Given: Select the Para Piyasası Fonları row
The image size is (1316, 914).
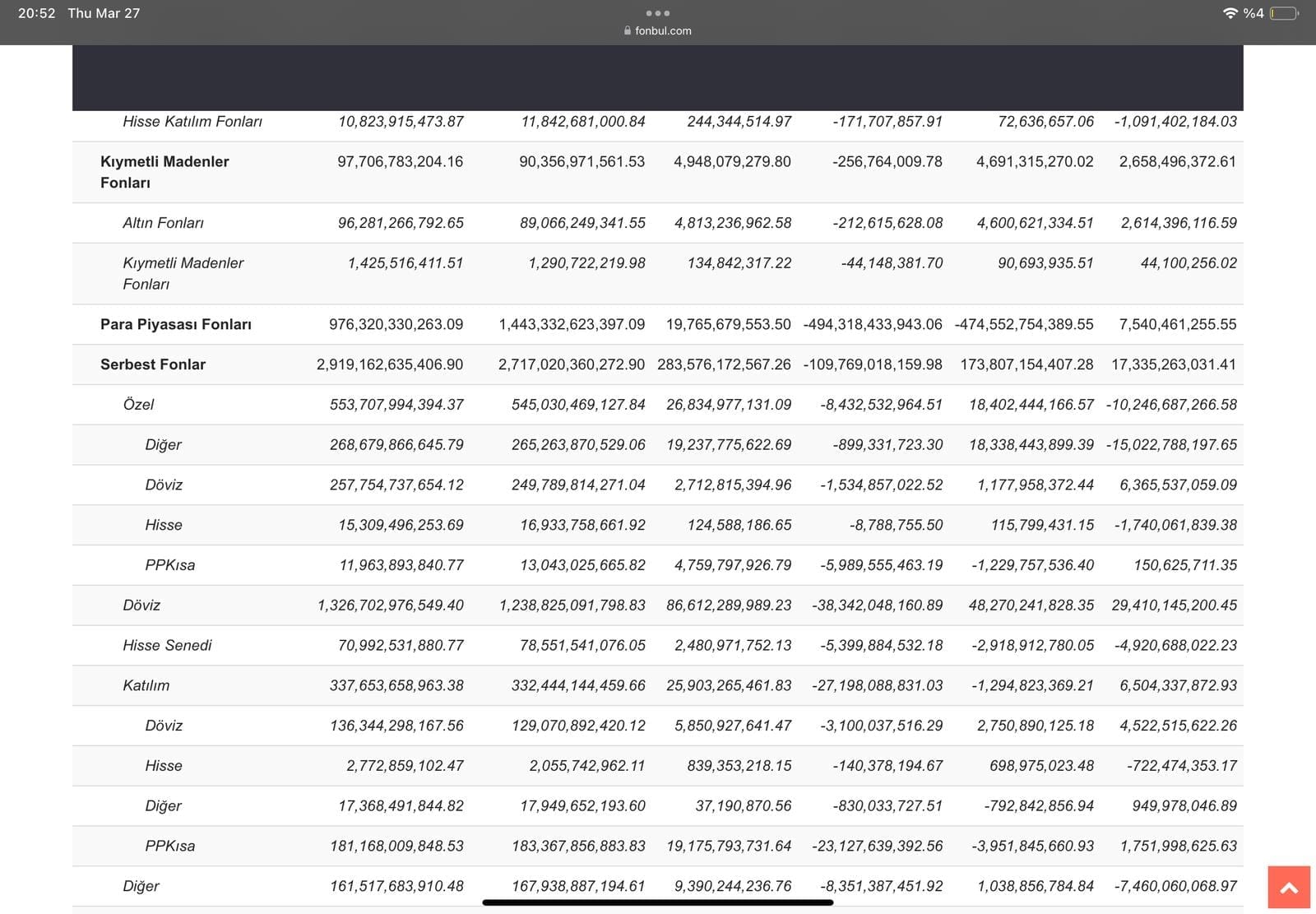Looking at the screenshot, I should 176,324.
